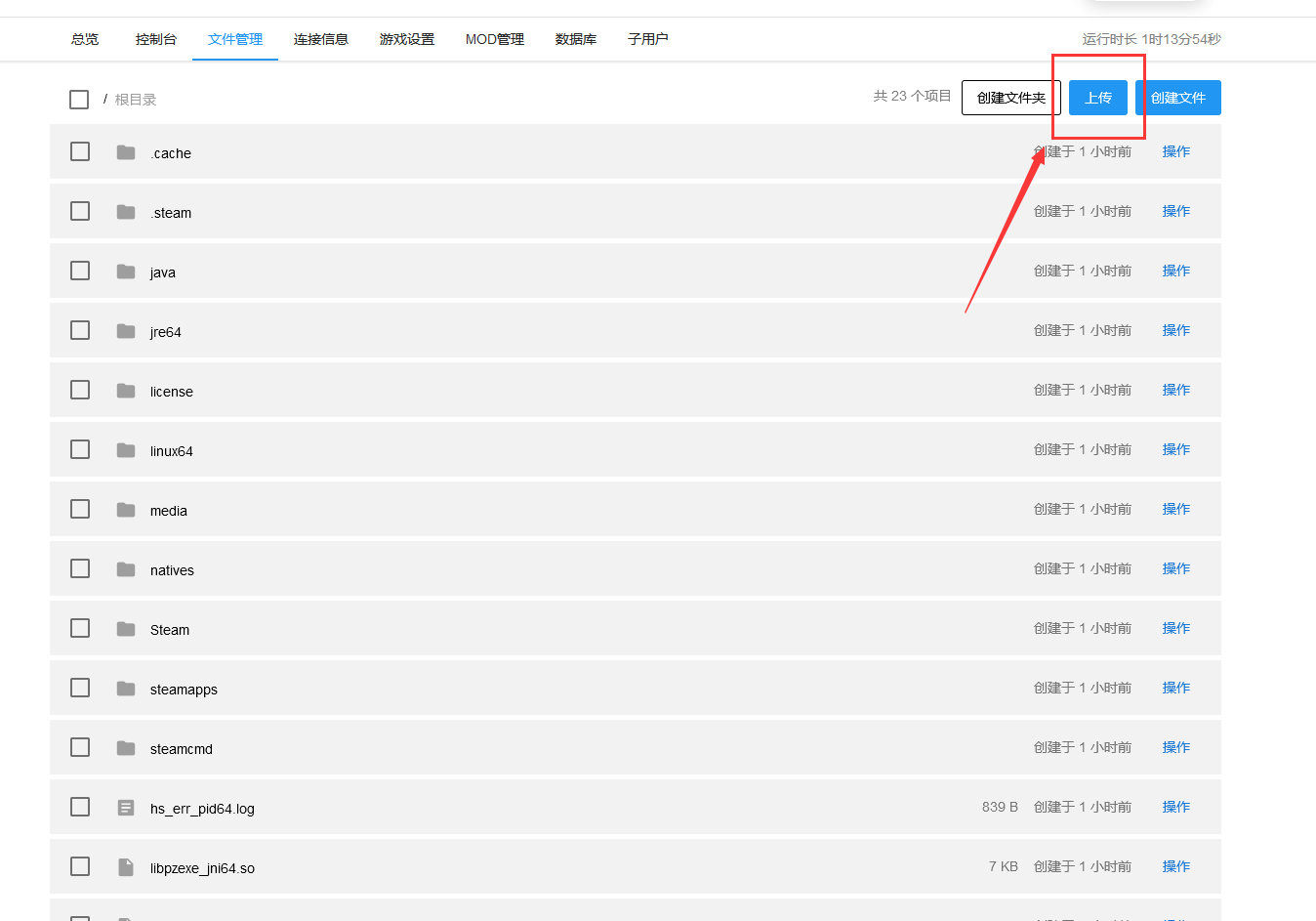Click the java folder icon
Screen dimensions: 1316x921
tap(126, 272)
